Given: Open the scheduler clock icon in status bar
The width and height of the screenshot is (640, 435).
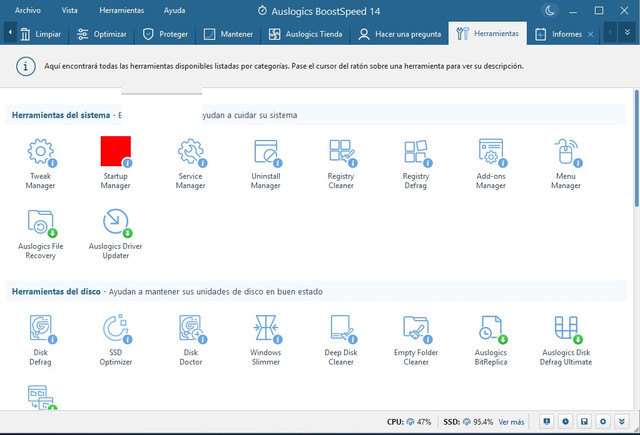Looking at the screenshot, I should [565, 422].
